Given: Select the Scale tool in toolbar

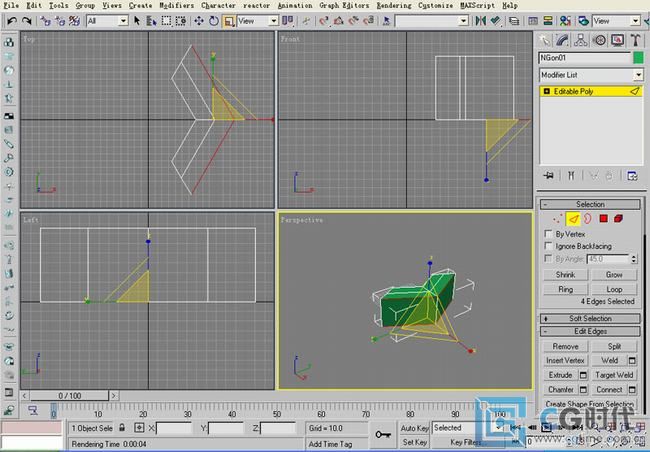Looking at the screenshot, I should [229, 21].
